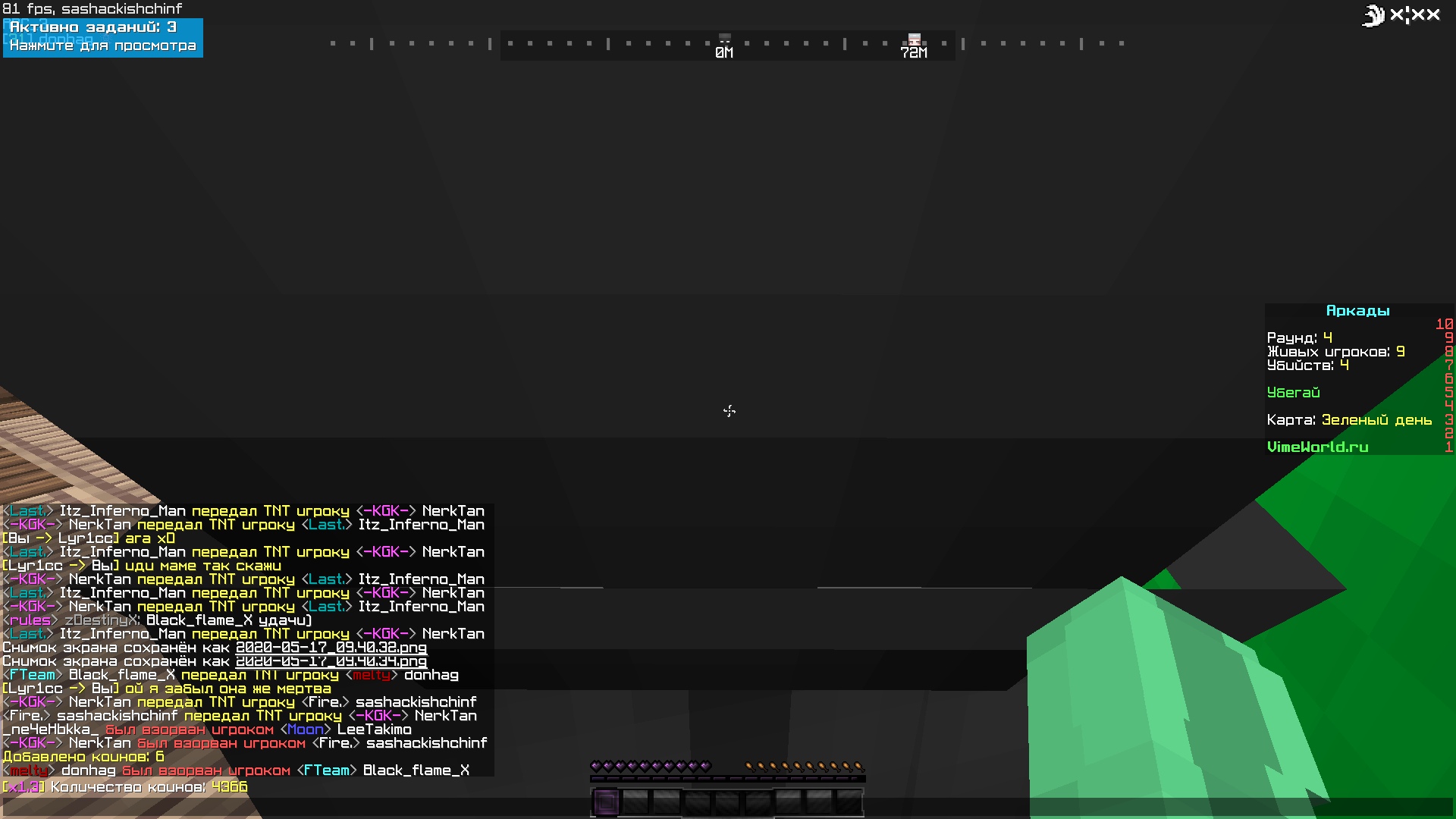Click line 'NerkTan был взорван игроком sashackishchinf'
The width and height of the screenshot is (1456, 819).
(245, 743)
